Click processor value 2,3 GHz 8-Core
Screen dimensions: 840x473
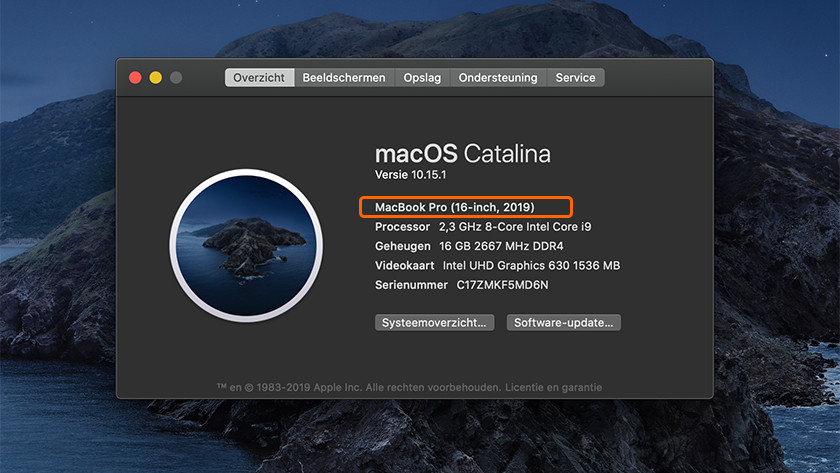click(x=515, y=227)
